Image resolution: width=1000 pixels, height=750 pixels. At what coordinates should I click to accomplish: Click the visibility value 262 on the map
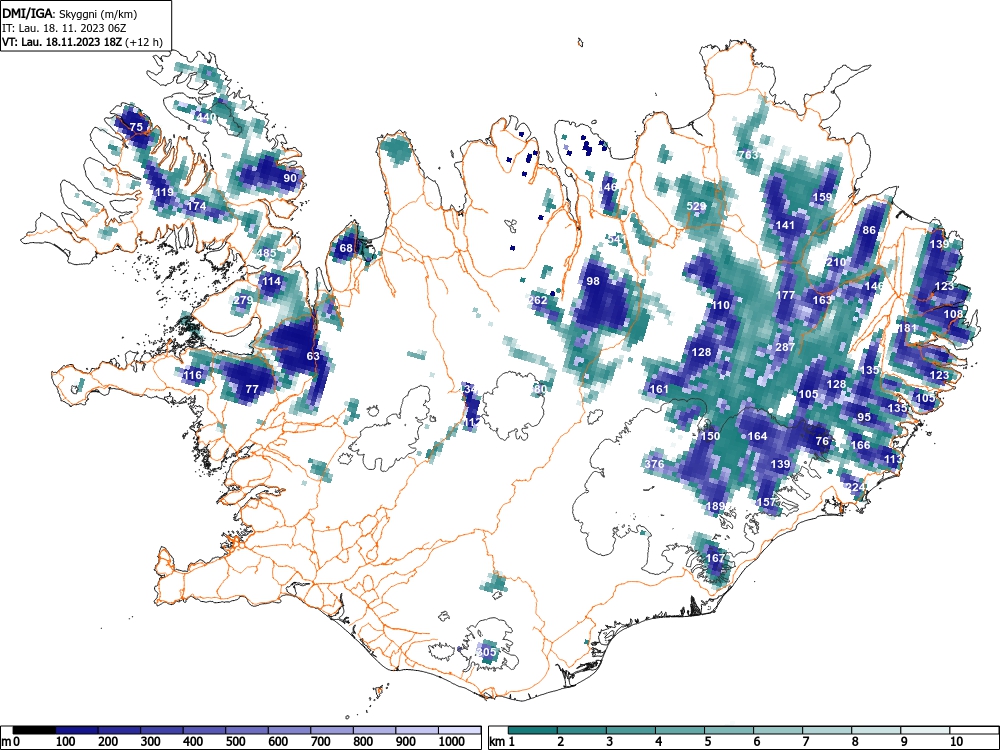[538, 300]
